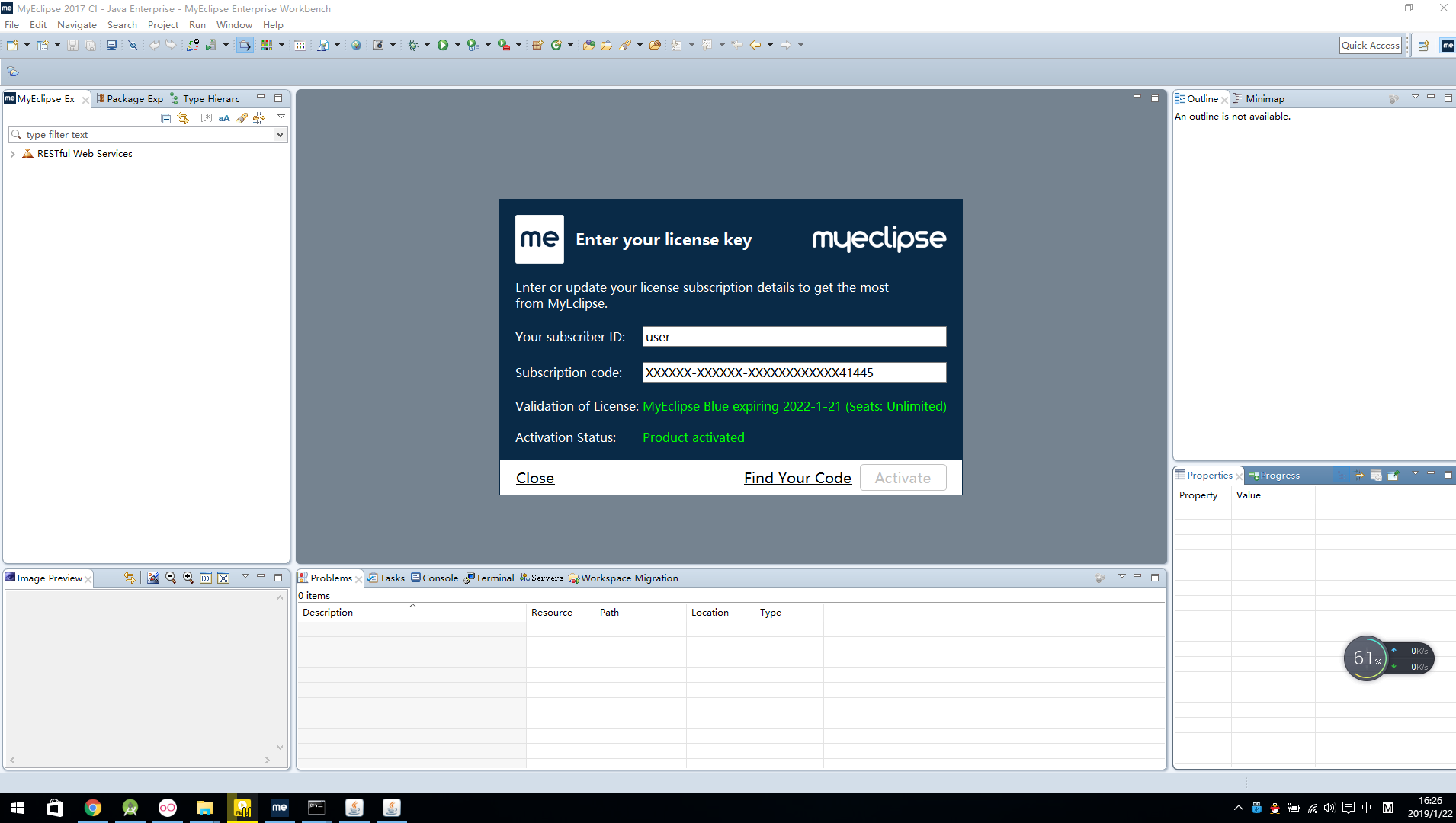Click the subscriber ID input field

tap(794, 337)
